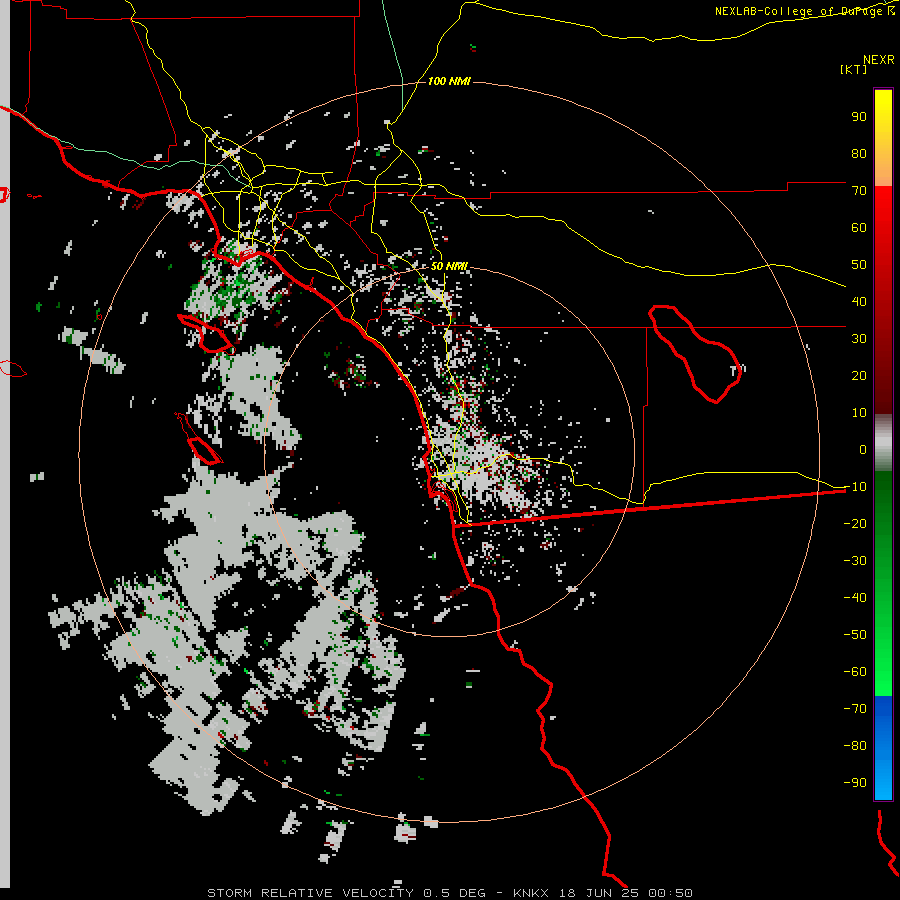Viewport: 900px width, 900px height.
Task: Click the -30 value on velocity scale
Action: (855, 561)
